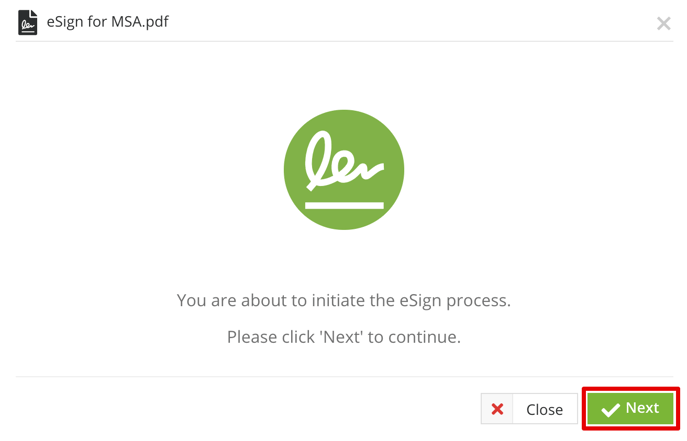Click 'You are about to initiate' message
Screen dimensions: 687x441
(344, 300)
